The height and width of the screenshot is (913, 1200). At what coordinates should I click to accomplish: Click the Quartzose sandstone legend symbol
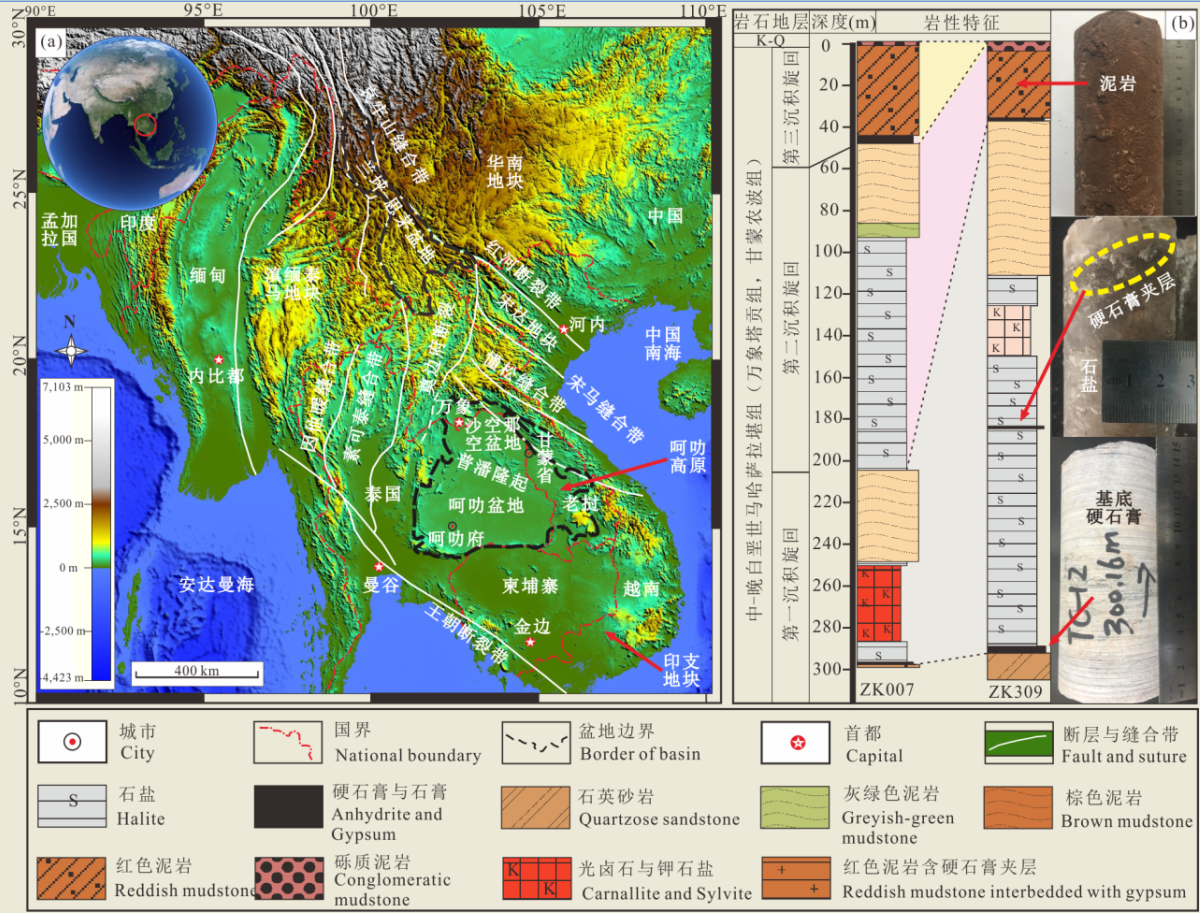click(x=536, y=806)
